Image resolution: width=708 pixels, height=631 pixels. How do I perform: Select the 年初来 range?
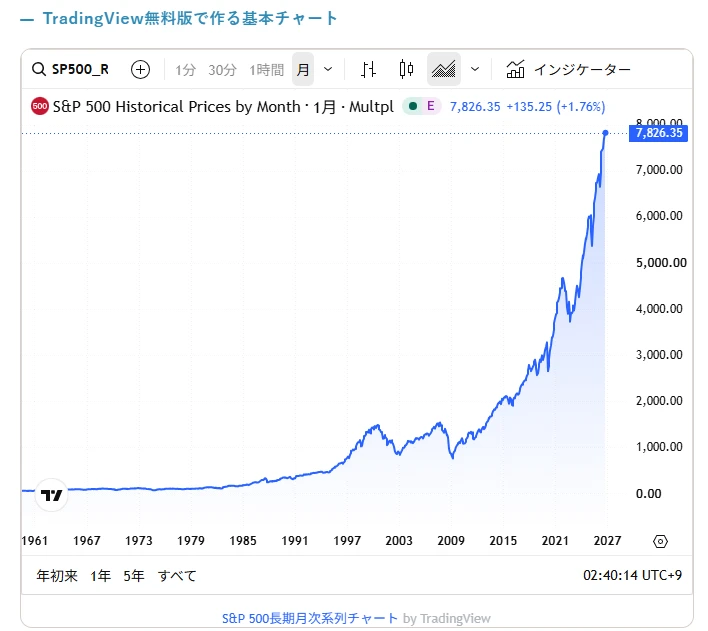[x=57, y=576]
